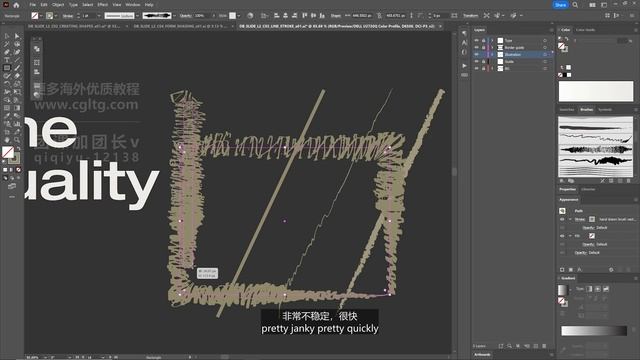Click the Recolor Artwork wheel icon

click(x=250, y=16)
